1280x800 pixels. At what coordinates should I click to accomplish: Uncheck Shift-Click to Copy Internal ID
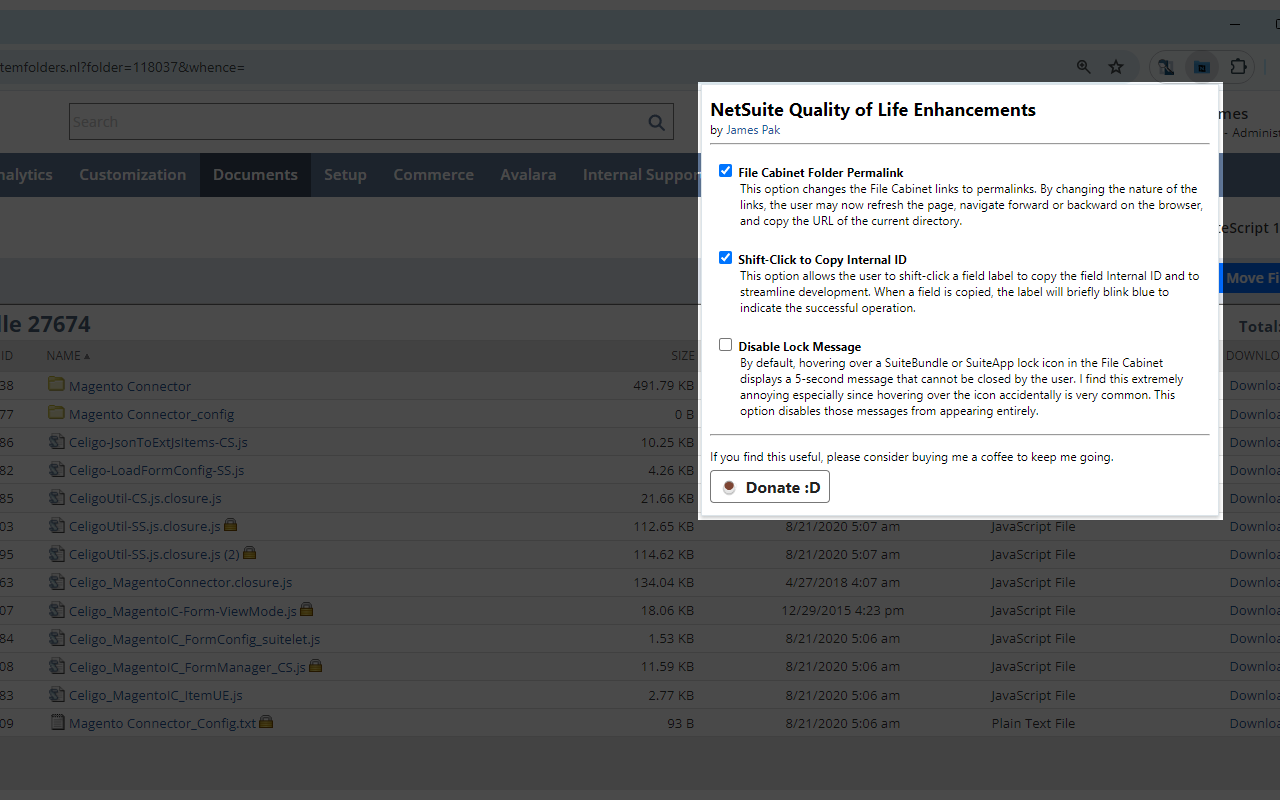[x=725, y=257]
